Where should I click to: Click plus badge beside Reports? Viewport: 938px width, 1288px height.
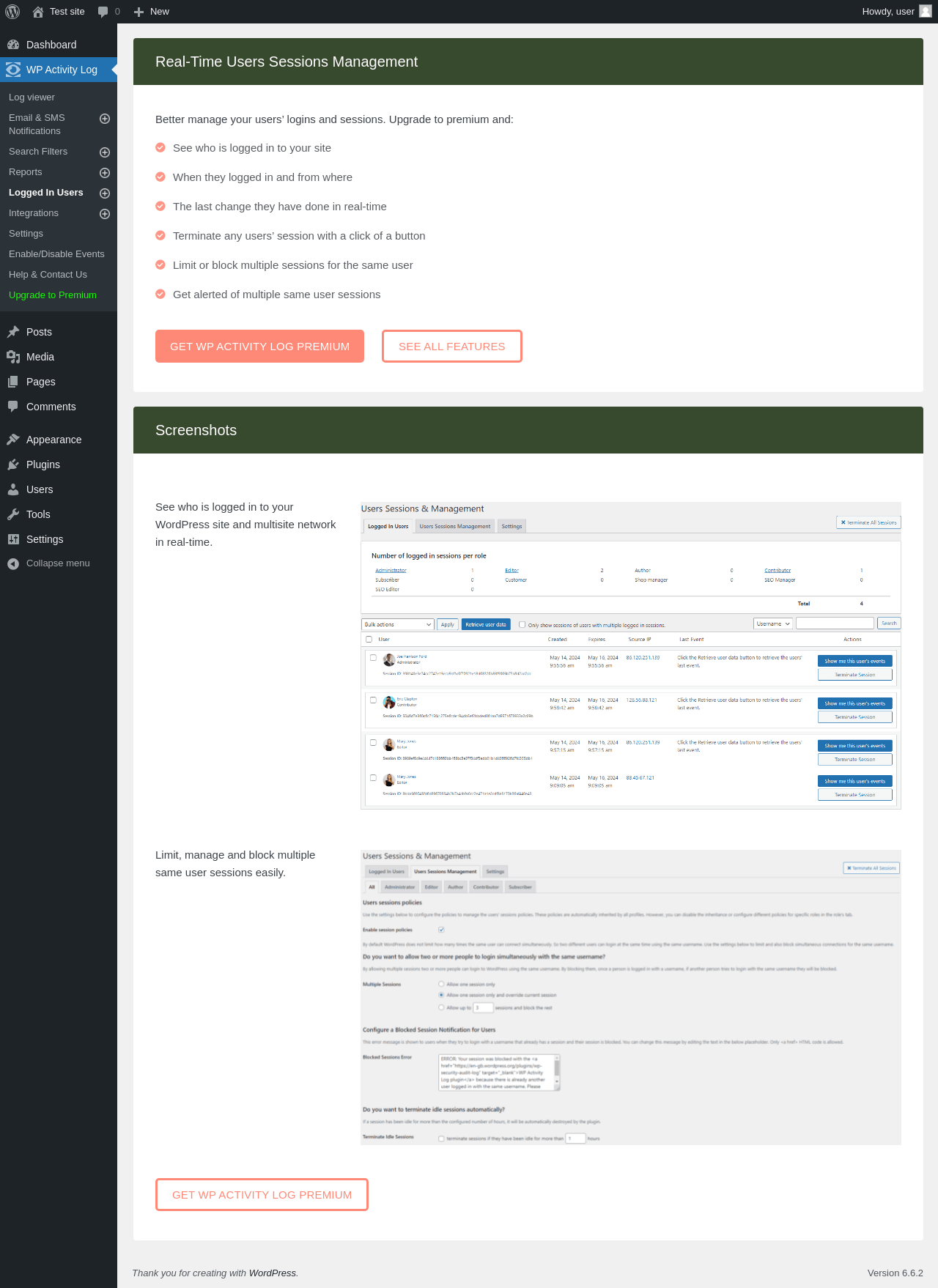pyautogui.click(x=105, y=173)
